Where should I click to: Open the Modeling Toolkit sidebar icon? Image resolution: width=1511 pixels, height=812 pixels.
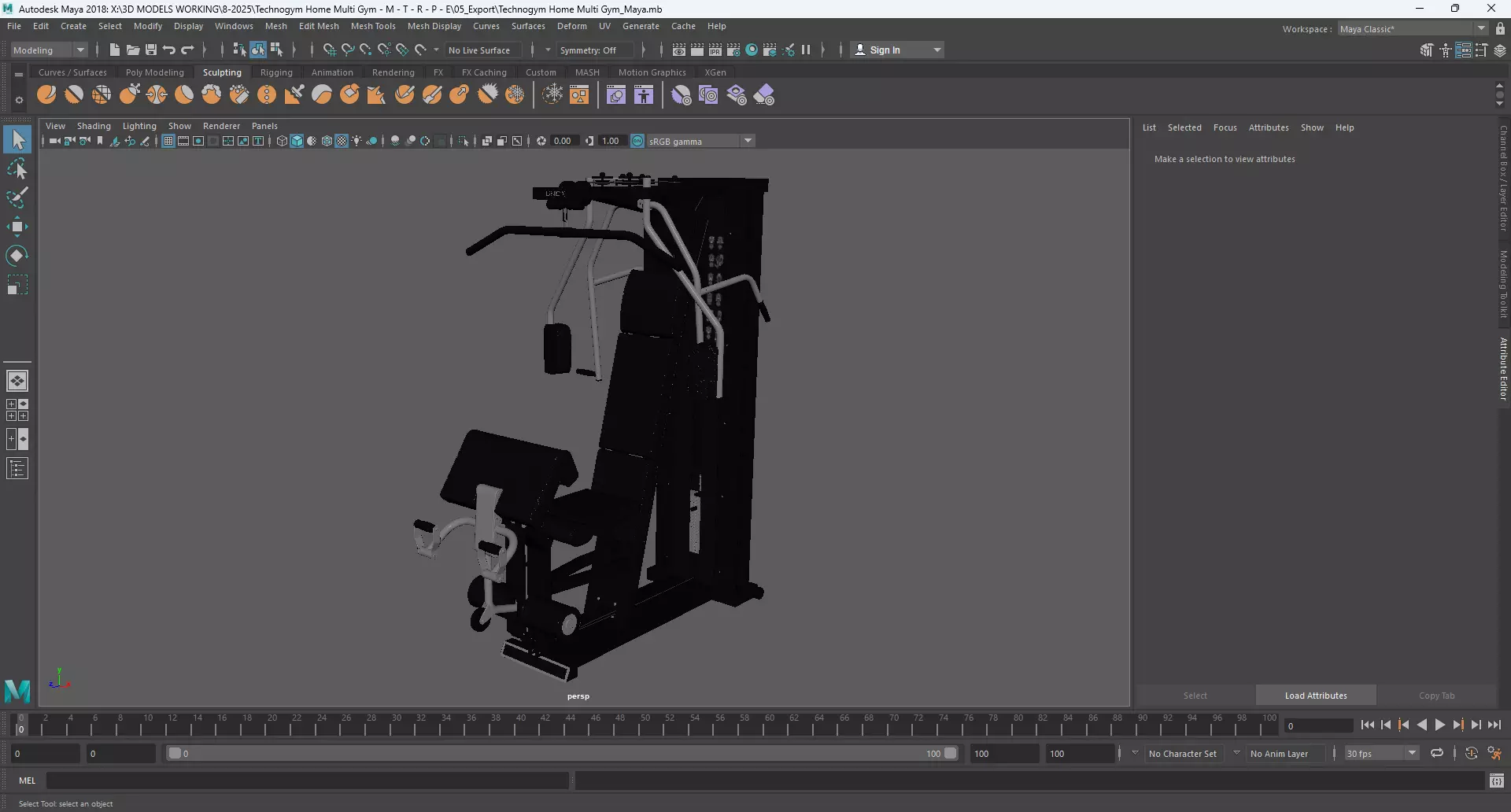pos(1427,50)
